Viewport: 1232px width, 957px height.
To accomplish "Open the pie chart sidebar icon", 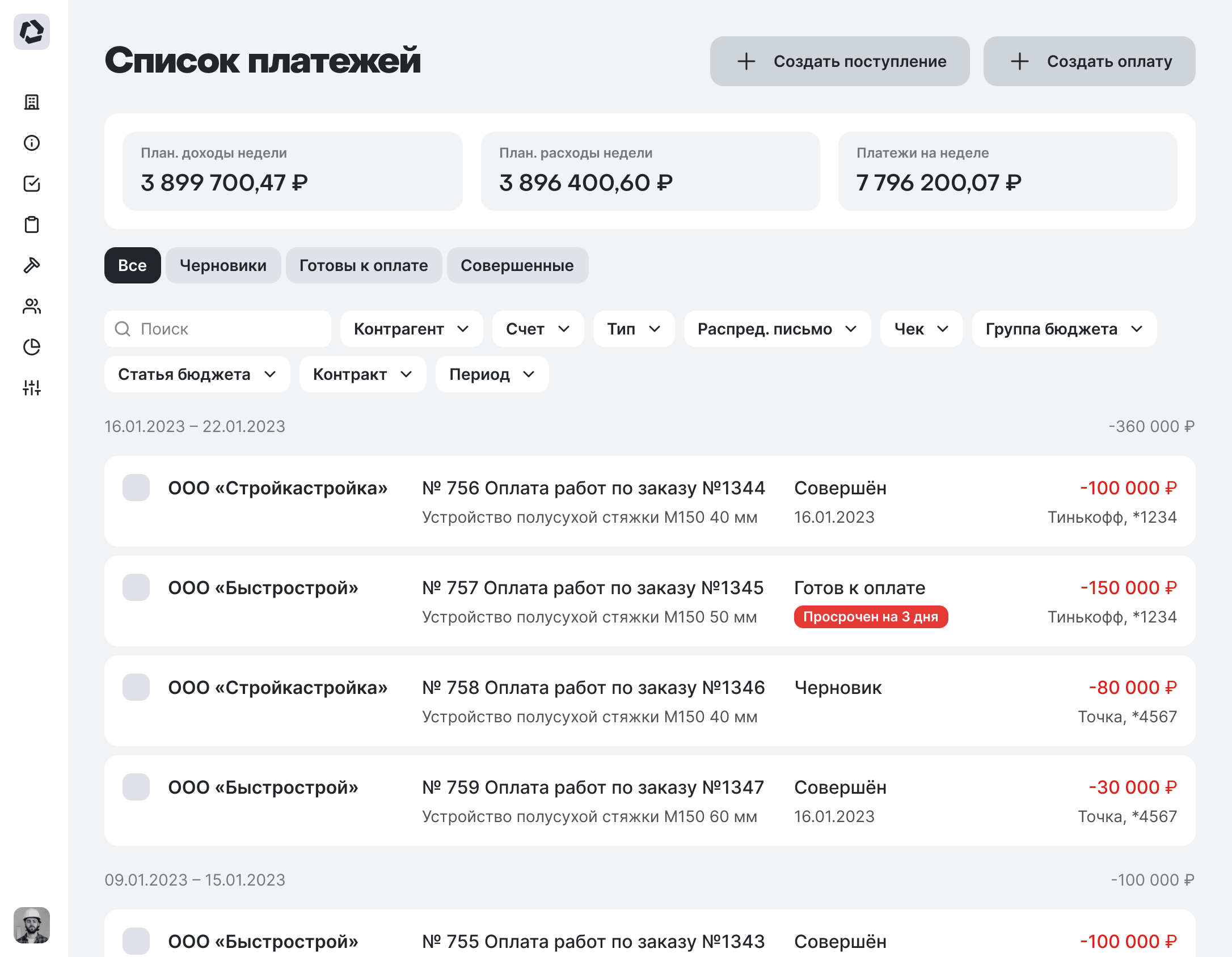I will tap(32, 347).
